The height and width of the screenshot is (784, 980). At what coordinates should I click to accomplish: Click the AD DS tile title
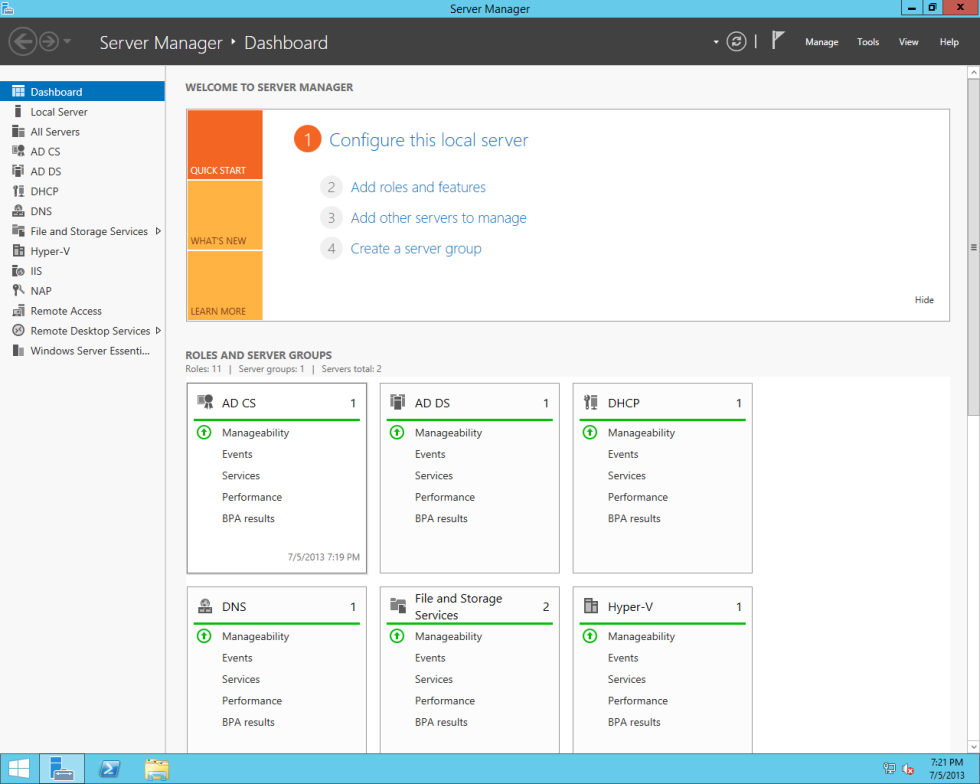pos(432,403)
